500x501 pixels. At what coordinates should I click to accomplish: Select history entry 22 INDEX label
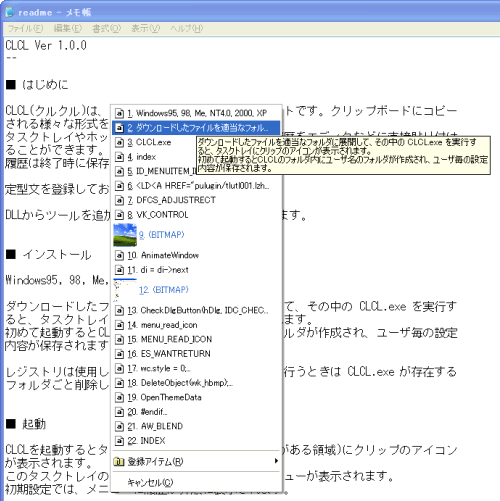tap(146, 441)
